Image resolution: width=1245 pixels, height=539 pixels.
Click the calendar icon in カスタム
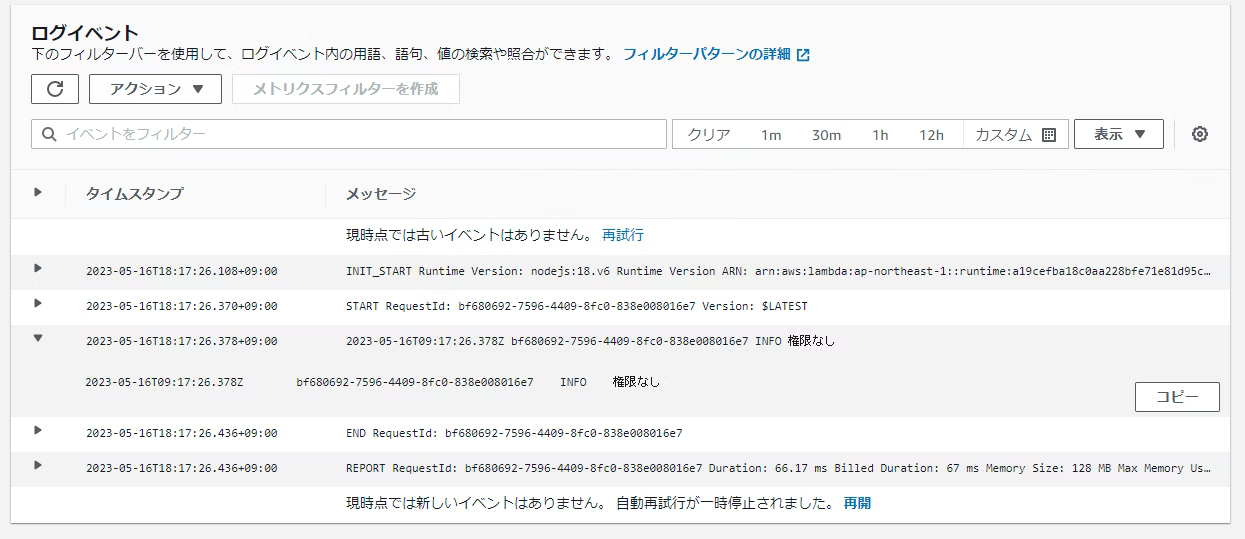pos(1049,135)
